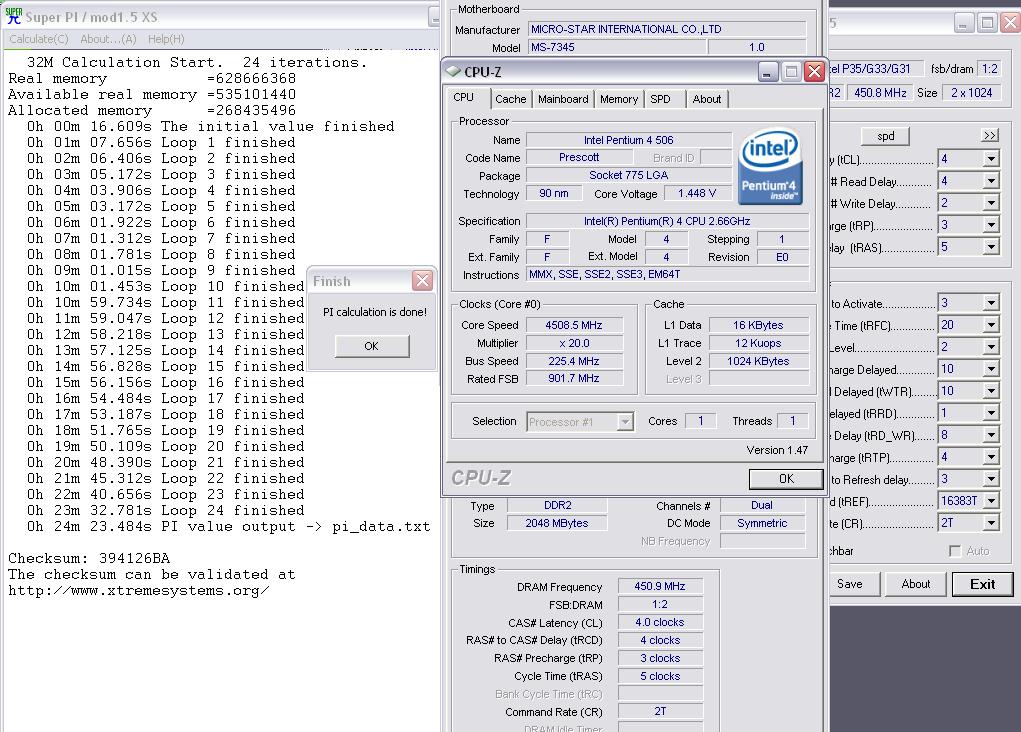
Task: Click the Rated FSB value 901.7 MHz
Action: click(x=574, y=378)
